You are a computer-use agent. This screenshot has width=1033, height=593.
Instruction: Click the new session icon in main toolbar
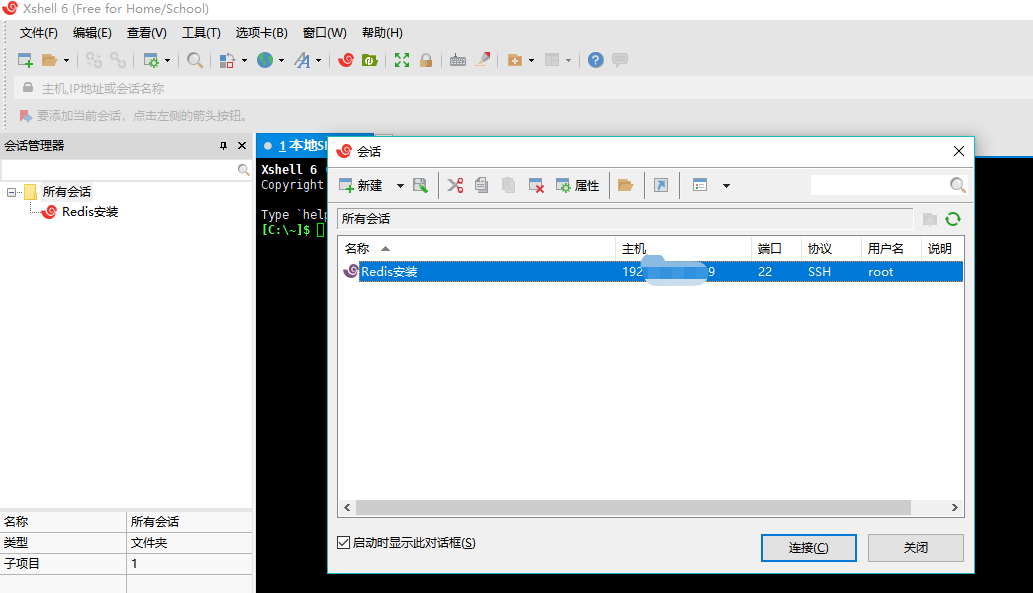tap(25, 60)
